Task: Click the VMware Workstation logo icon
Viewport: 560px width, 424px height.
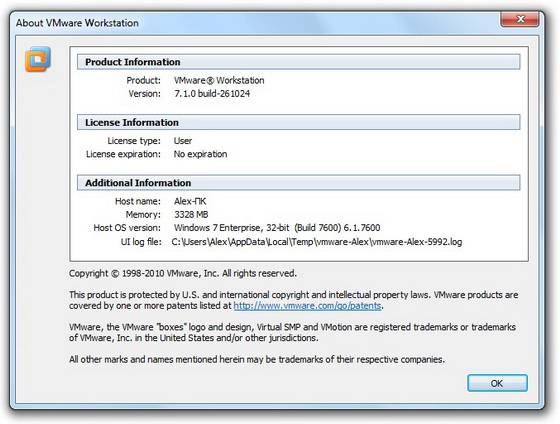Action: pyautogui.click(x=38, y=59)
